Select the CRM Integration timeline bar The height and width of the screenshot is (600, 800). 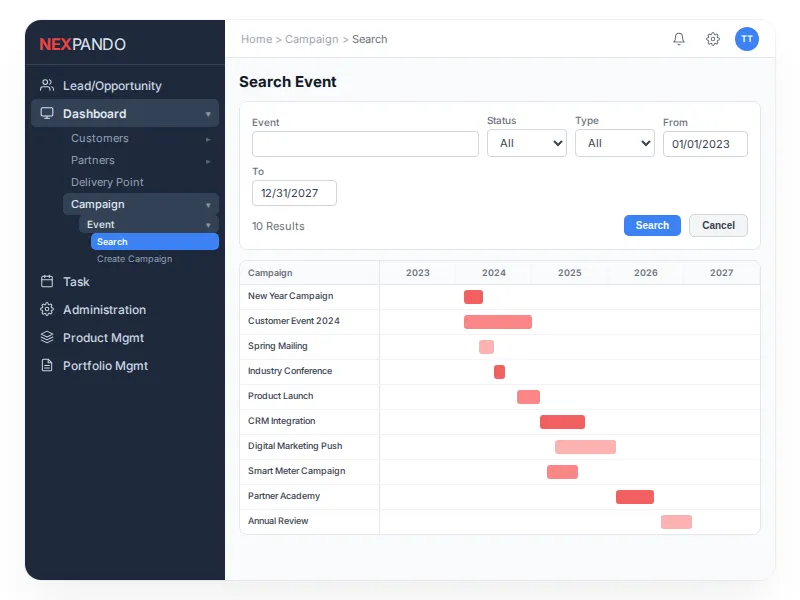562,422
